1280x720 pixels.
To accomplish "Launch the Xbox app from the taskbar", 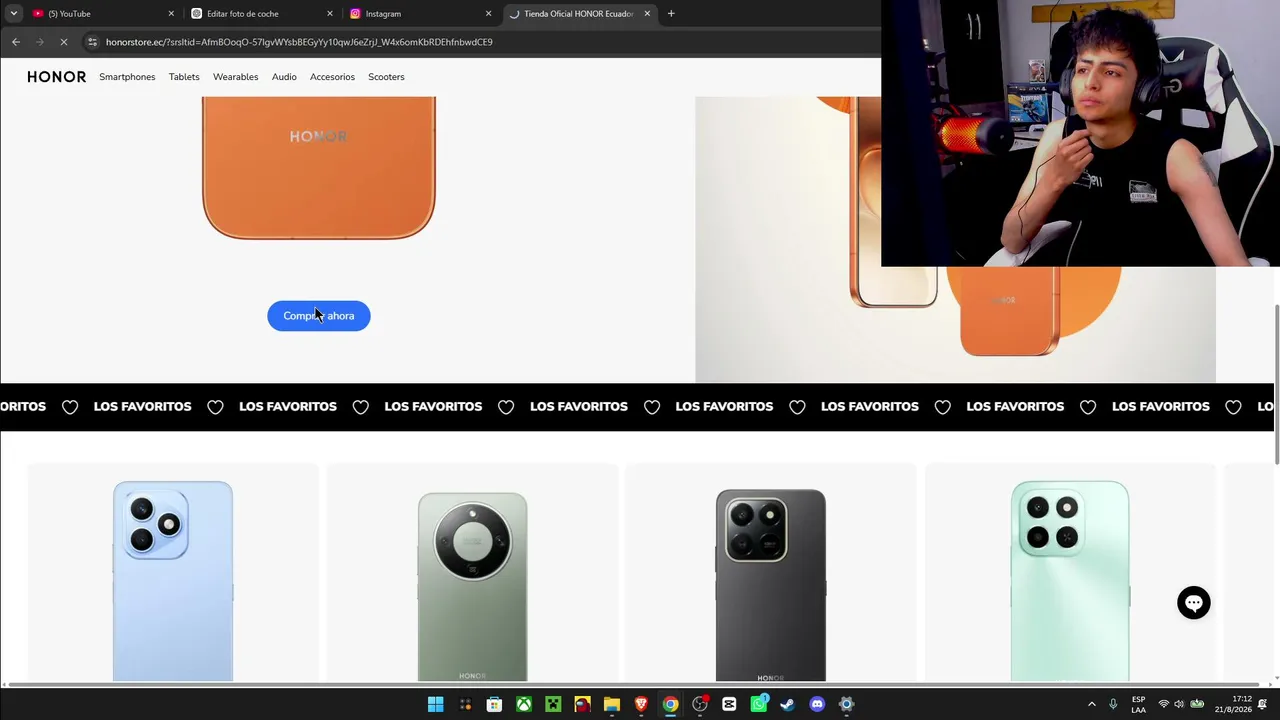I will [524, 704].
